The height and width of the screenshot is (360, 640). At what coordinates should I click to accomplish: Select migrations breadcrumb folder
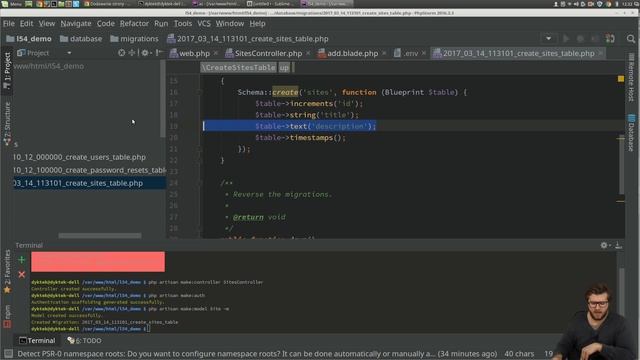134,39
